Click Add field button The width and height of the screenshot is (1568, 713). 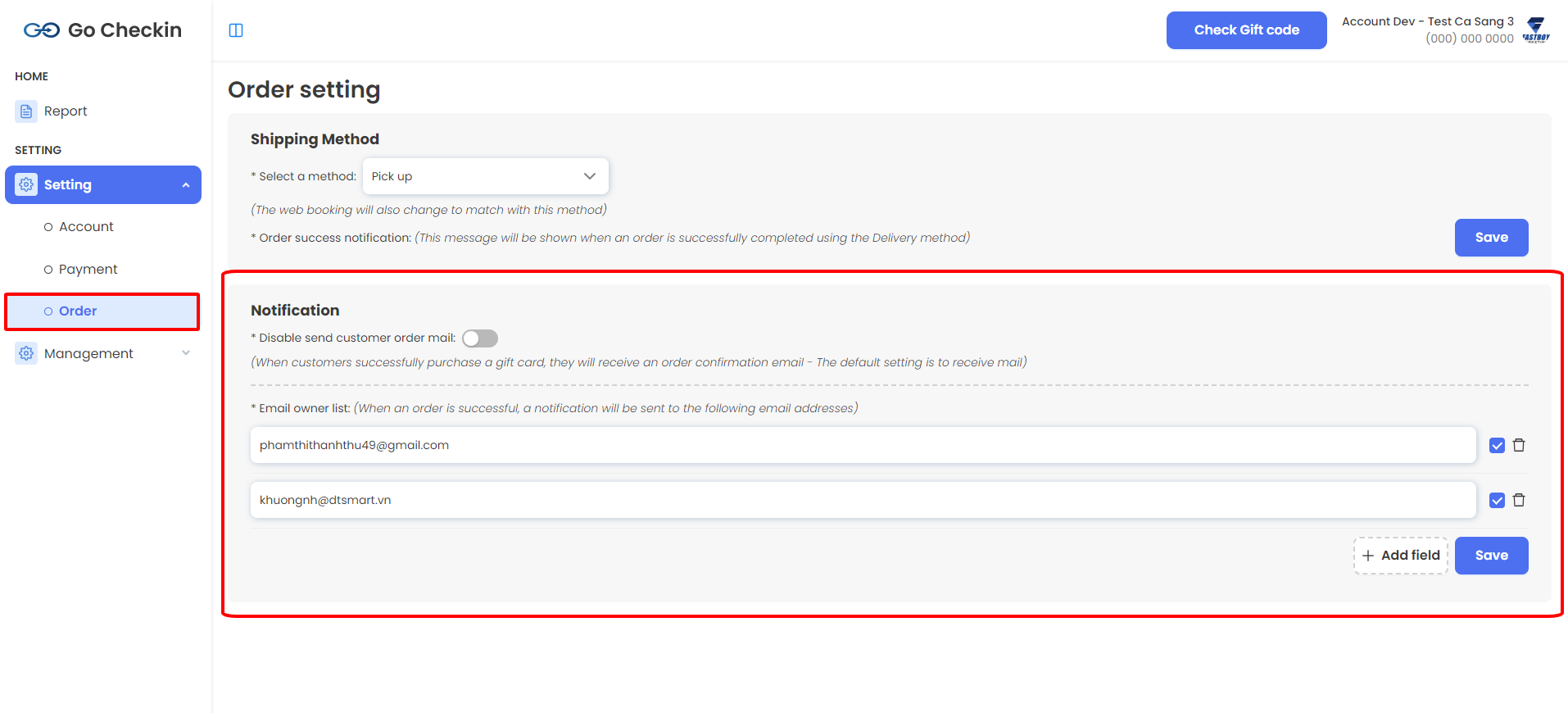1401,556
